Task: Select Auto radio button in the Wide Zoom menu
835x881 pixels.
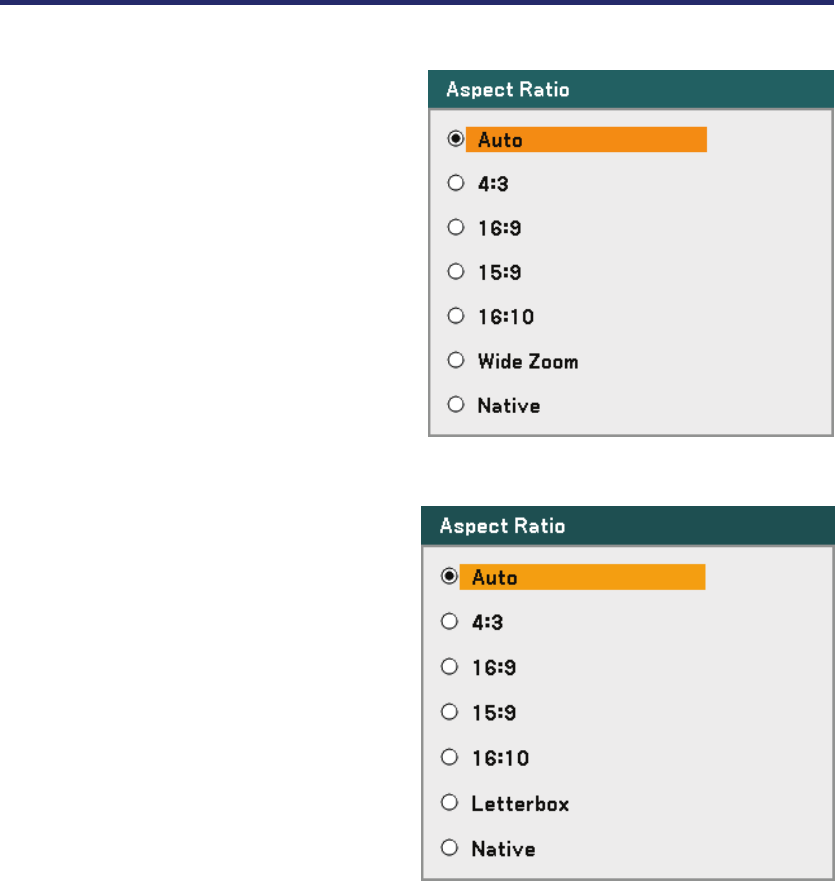Action: 456,139
